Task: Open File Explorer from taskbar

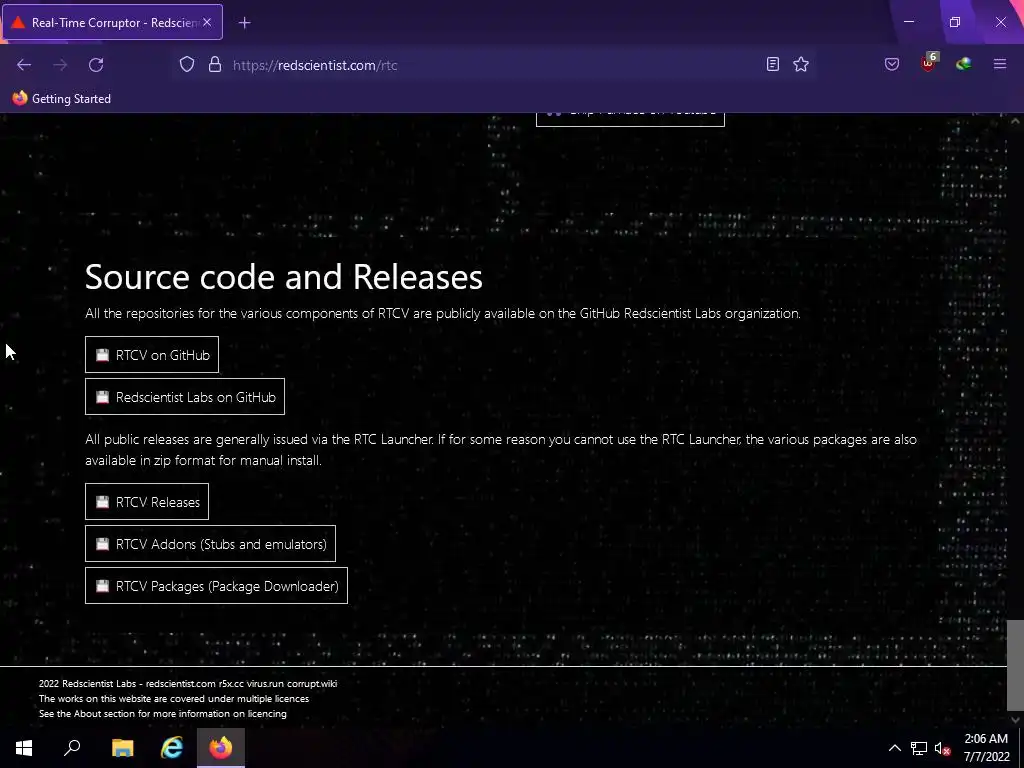Action: [x=122, y=747]
